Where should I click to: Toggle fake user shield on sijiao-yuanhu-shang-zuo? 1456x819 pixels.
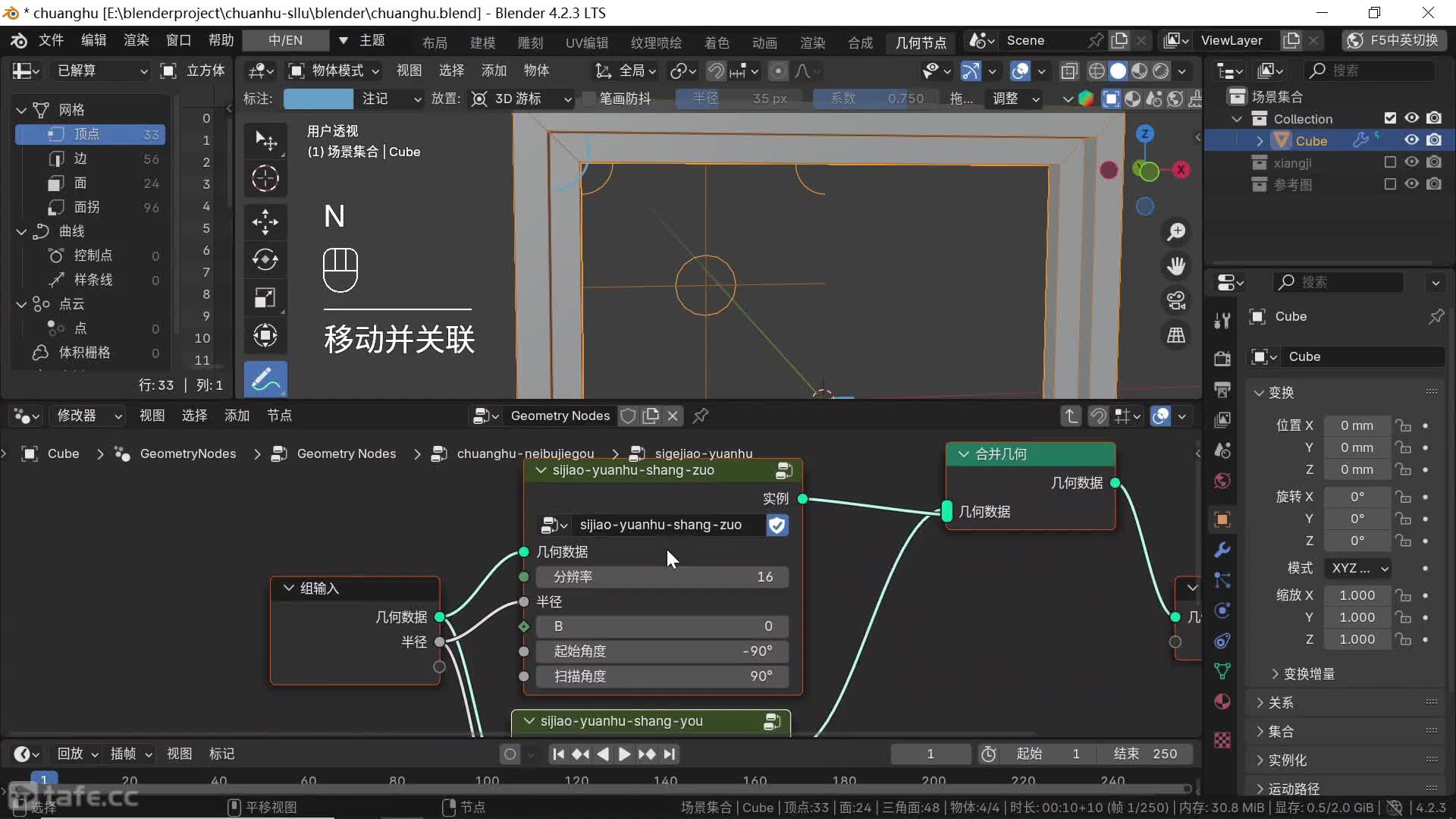(x=777, y=525)
